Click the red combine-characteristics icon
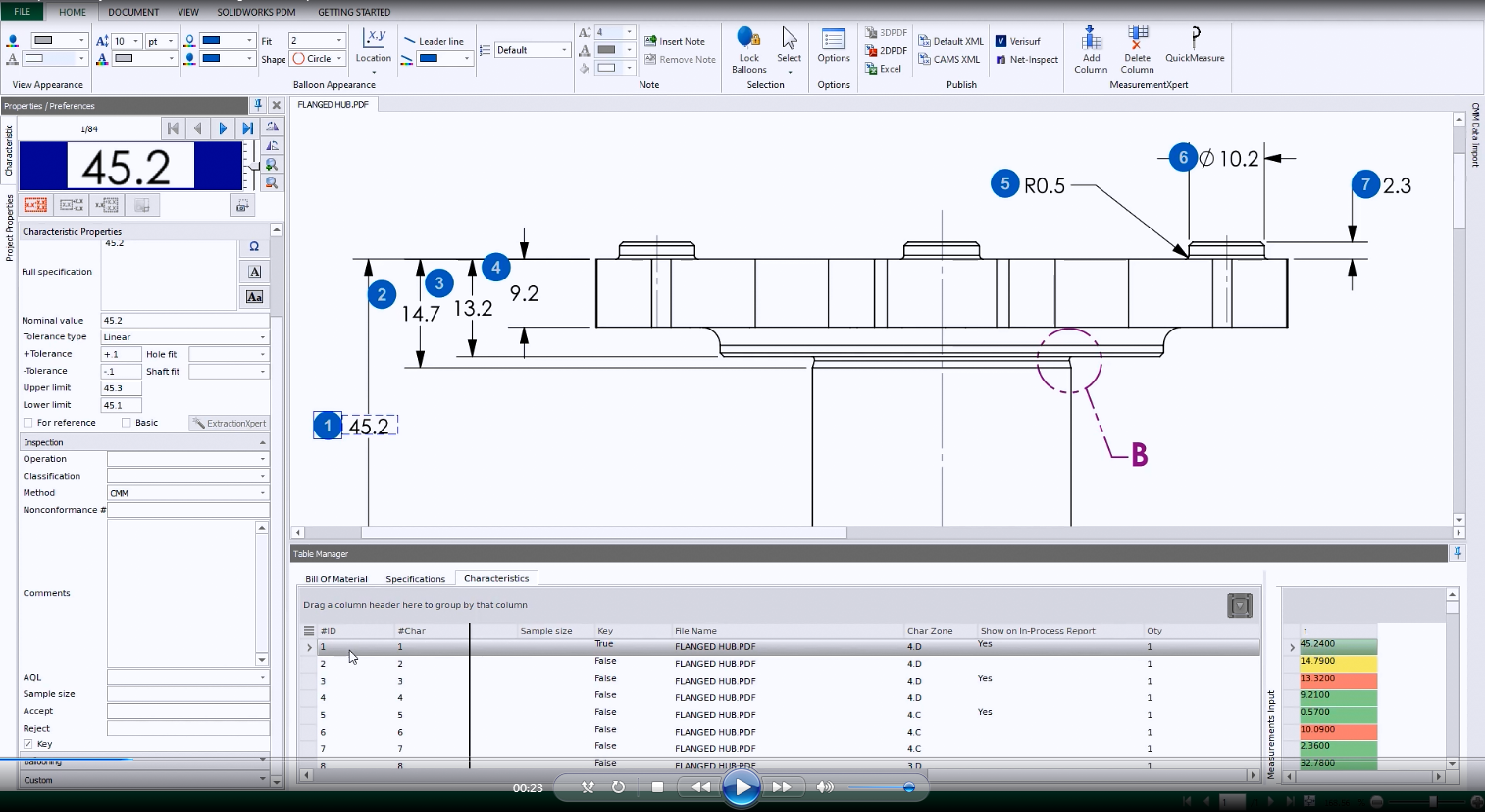 35,205
